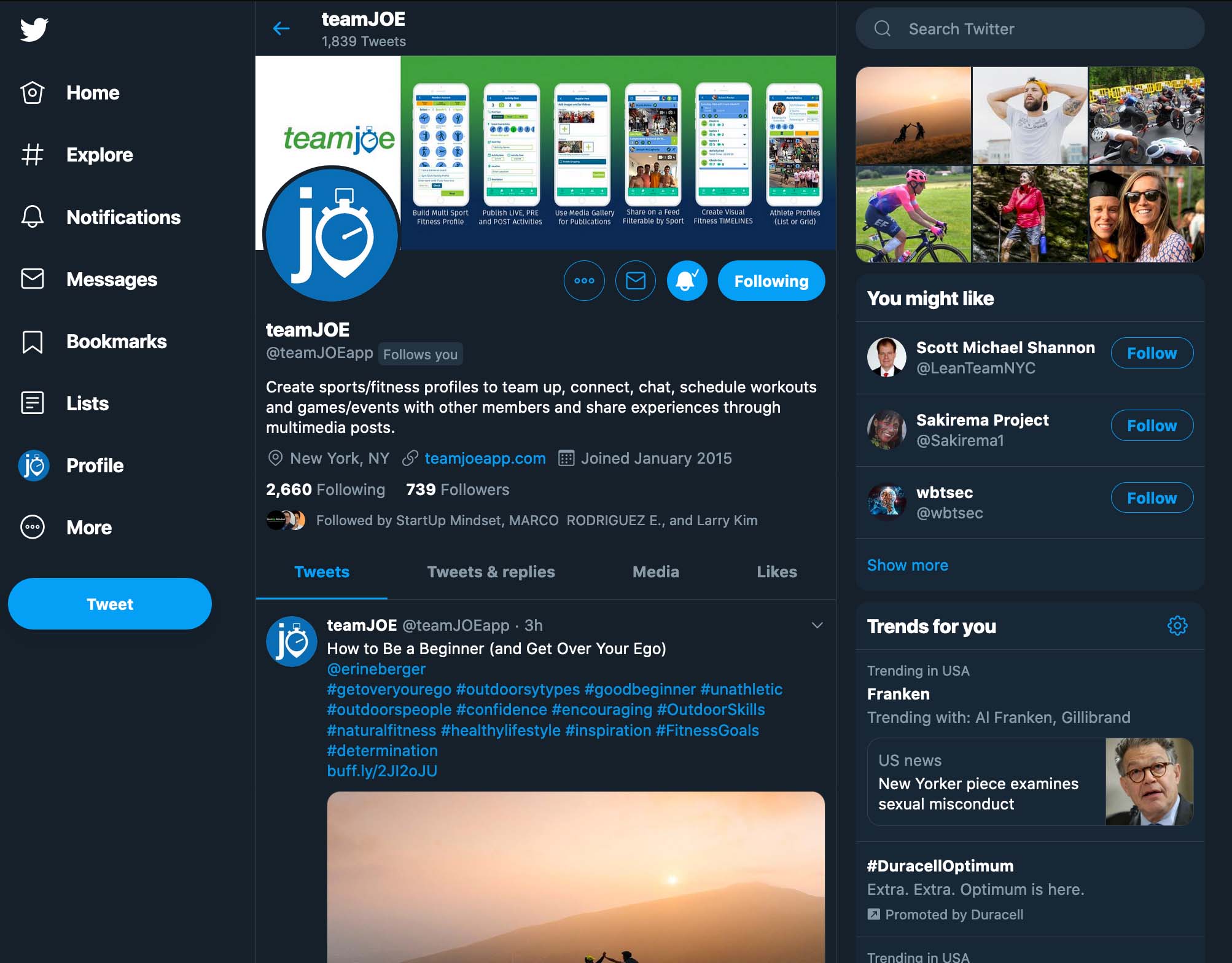Viewport: 1232px width, 963px height.
Task: Follow wbtsec
Action: [1152, 498]
